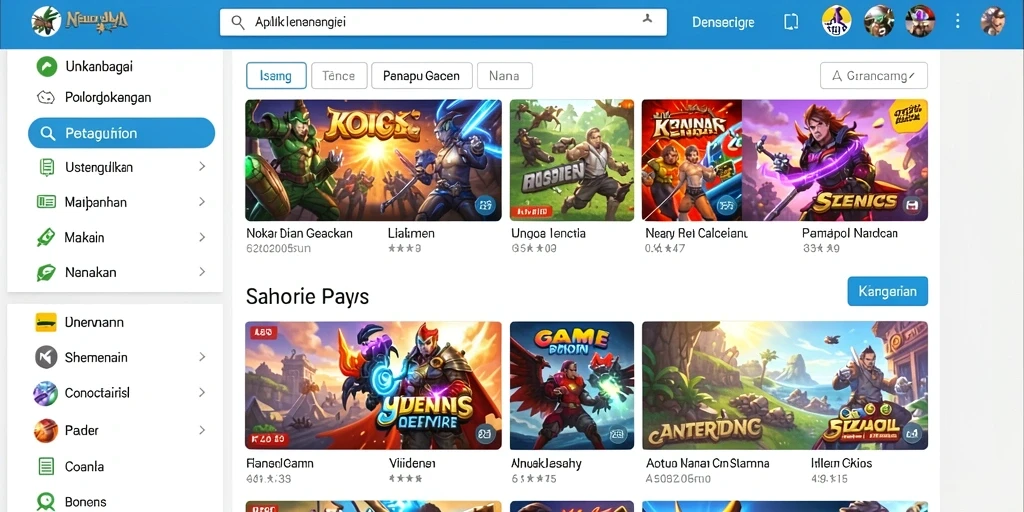Screen dimensions: 1024x512
Task: Open the purple hat avatar in header
Action: (920, 21)
